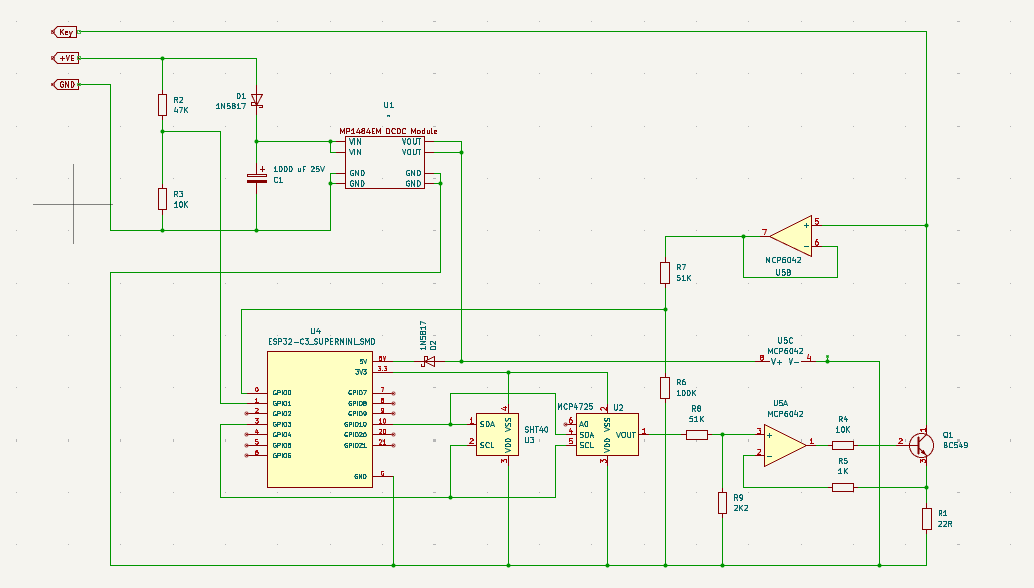Image resolution: width=1034 pixels, height=588 pixels.
Task: Select the C1 polarized capacitor symbol
Action: pos(257,177)
